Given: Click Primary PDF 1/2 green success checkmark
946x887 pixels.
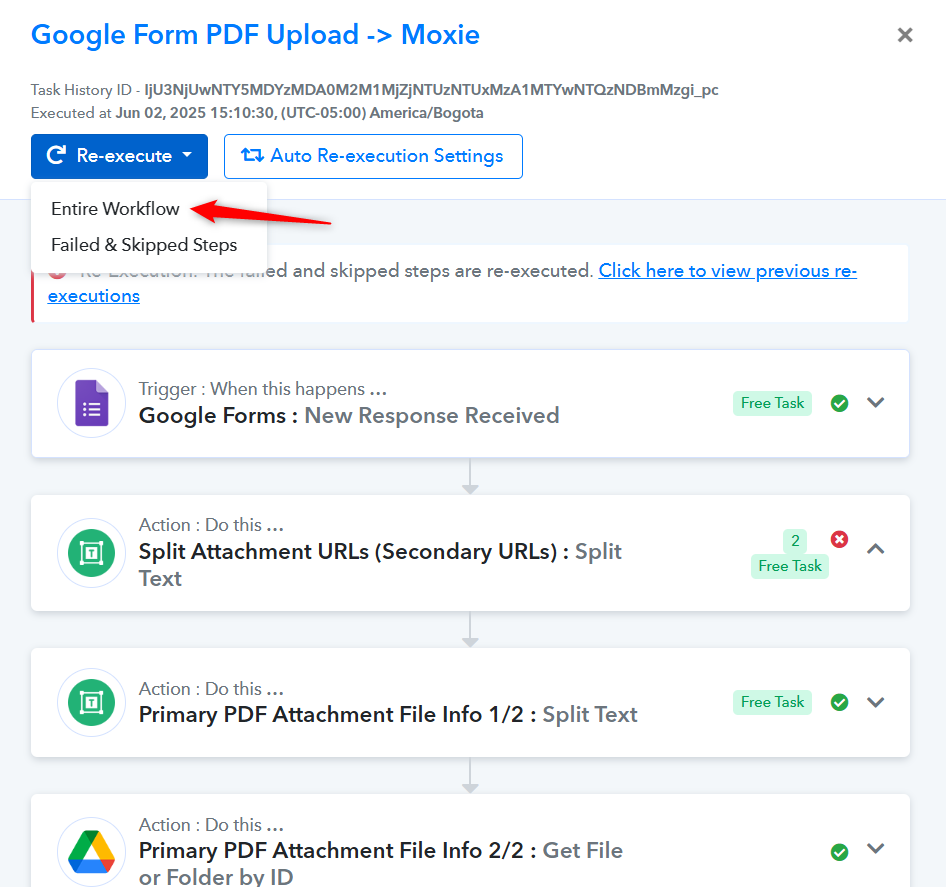Looking at the screenshot, I should (839, 702).
